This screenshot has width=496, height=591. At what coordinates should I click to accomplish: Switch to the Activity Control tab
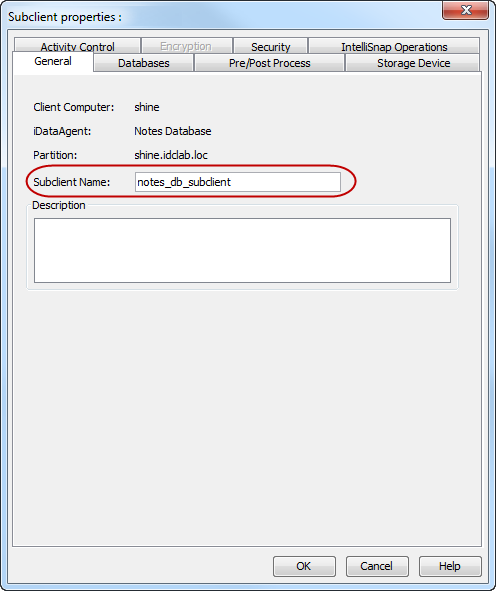[x=77, y=46]
